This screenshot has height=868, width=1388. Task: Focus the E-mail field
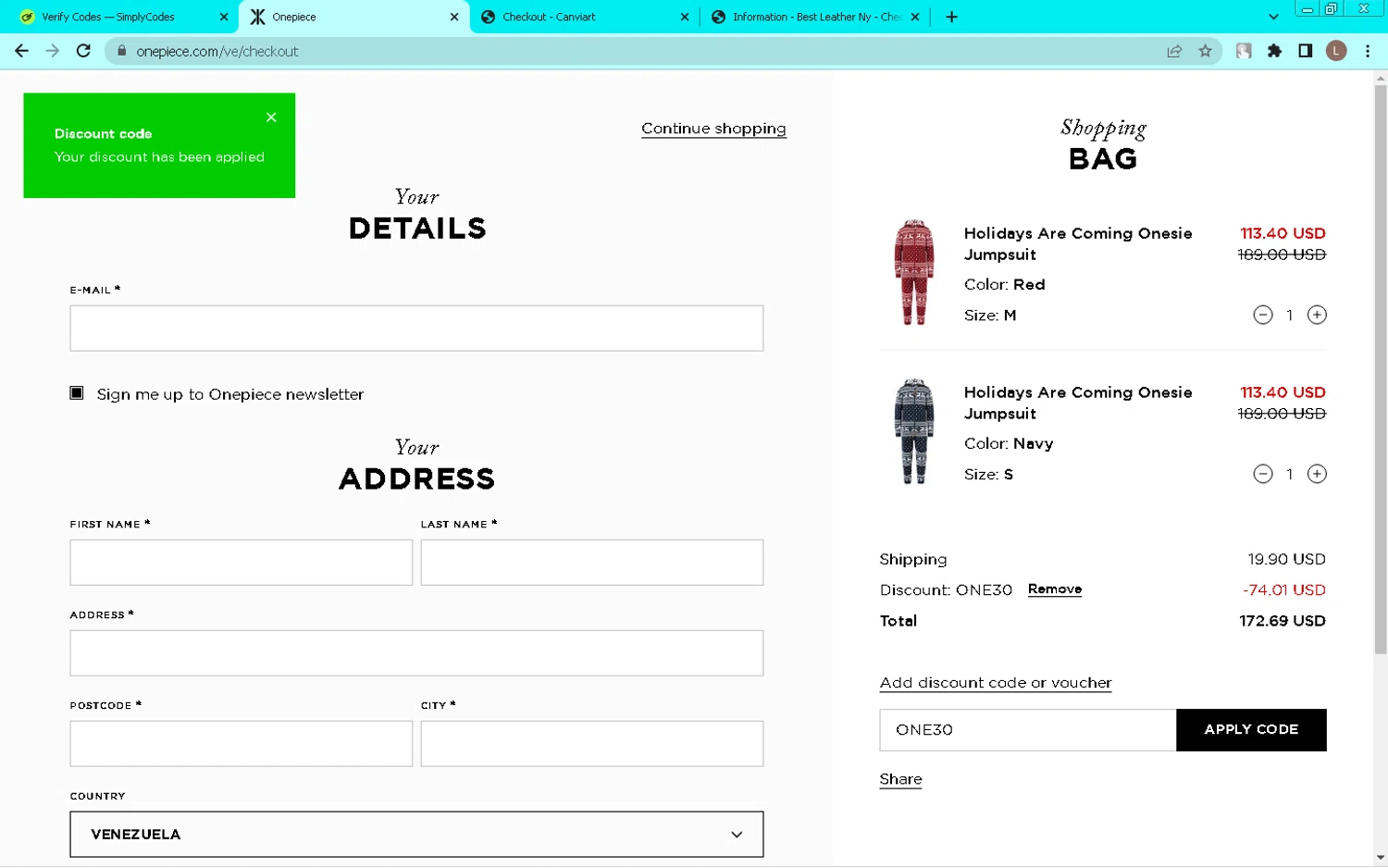tap(416, 329)
